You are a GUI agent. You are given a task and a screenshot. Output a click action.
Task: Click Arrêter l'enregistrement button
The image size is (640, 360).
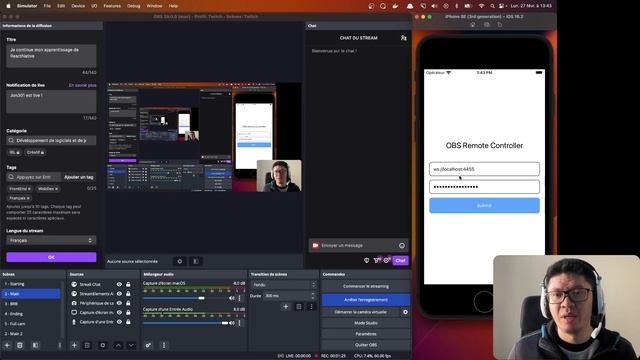click(366, 300)
